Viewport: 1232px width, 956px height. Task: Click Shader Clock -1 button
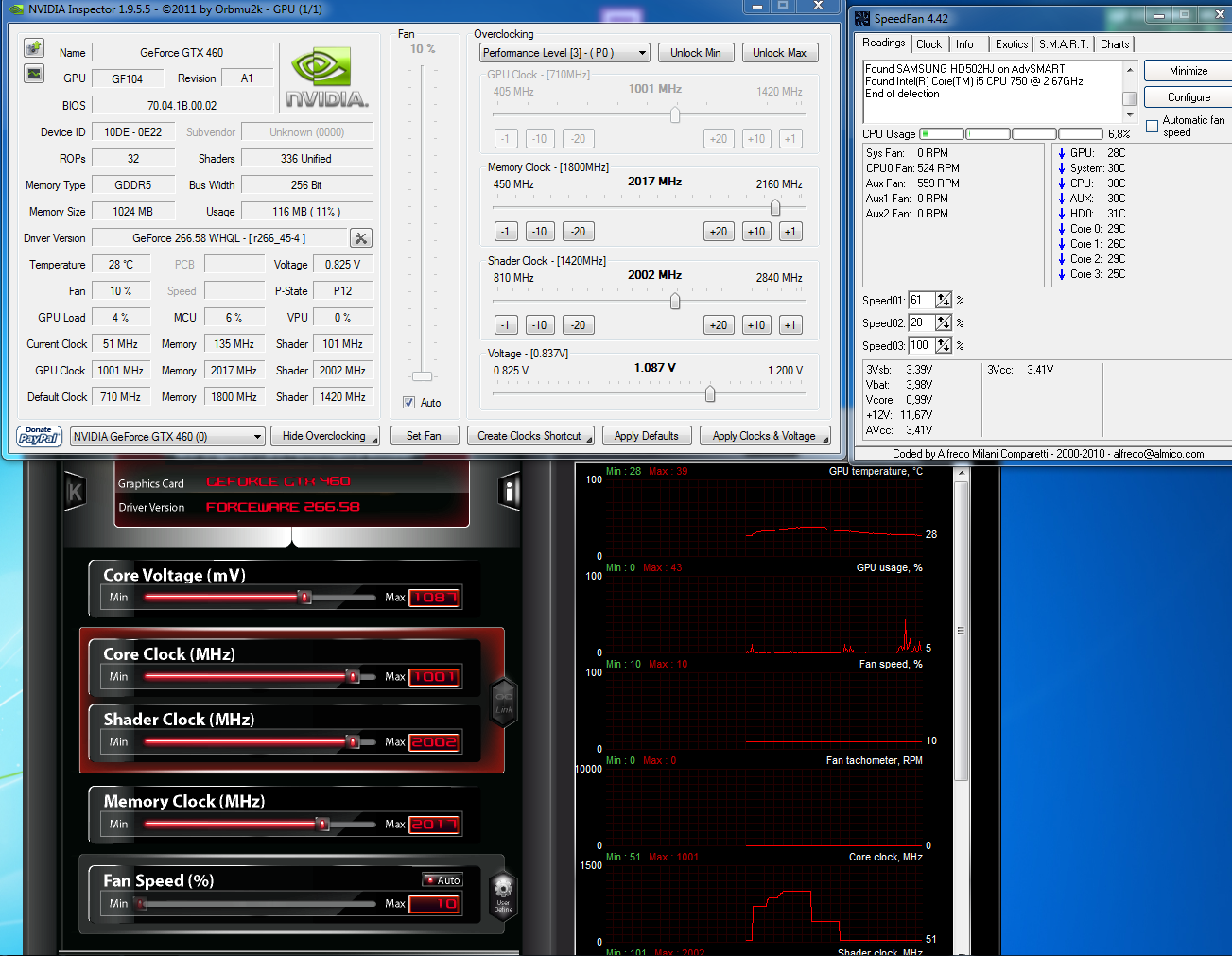[x=506, y=325]
